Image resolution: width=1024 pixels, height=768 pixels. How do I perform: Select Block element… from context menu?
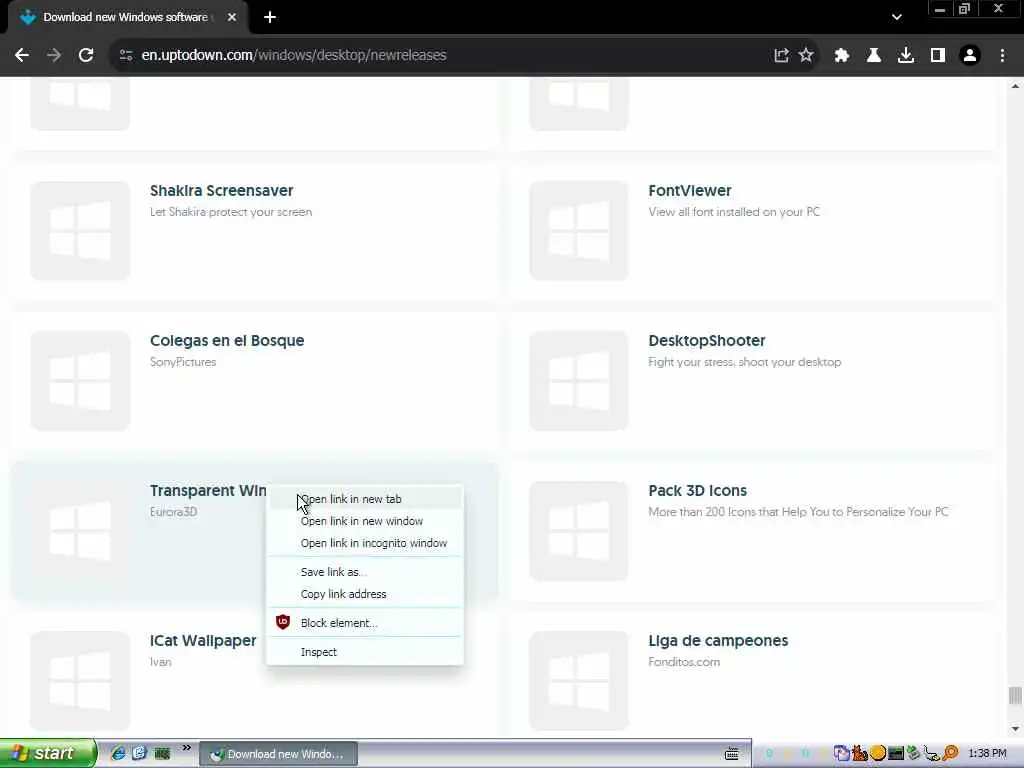(x=365, y=623)
